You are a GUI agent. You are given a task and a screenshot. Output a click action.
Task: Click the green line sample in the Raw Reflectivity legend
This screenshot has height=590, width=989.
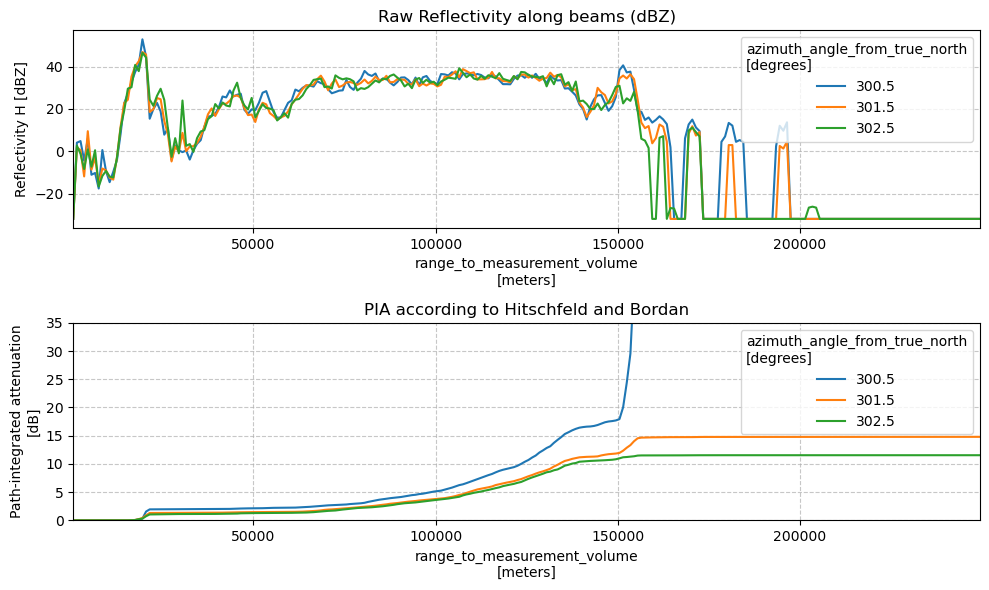tap(831, 128)
